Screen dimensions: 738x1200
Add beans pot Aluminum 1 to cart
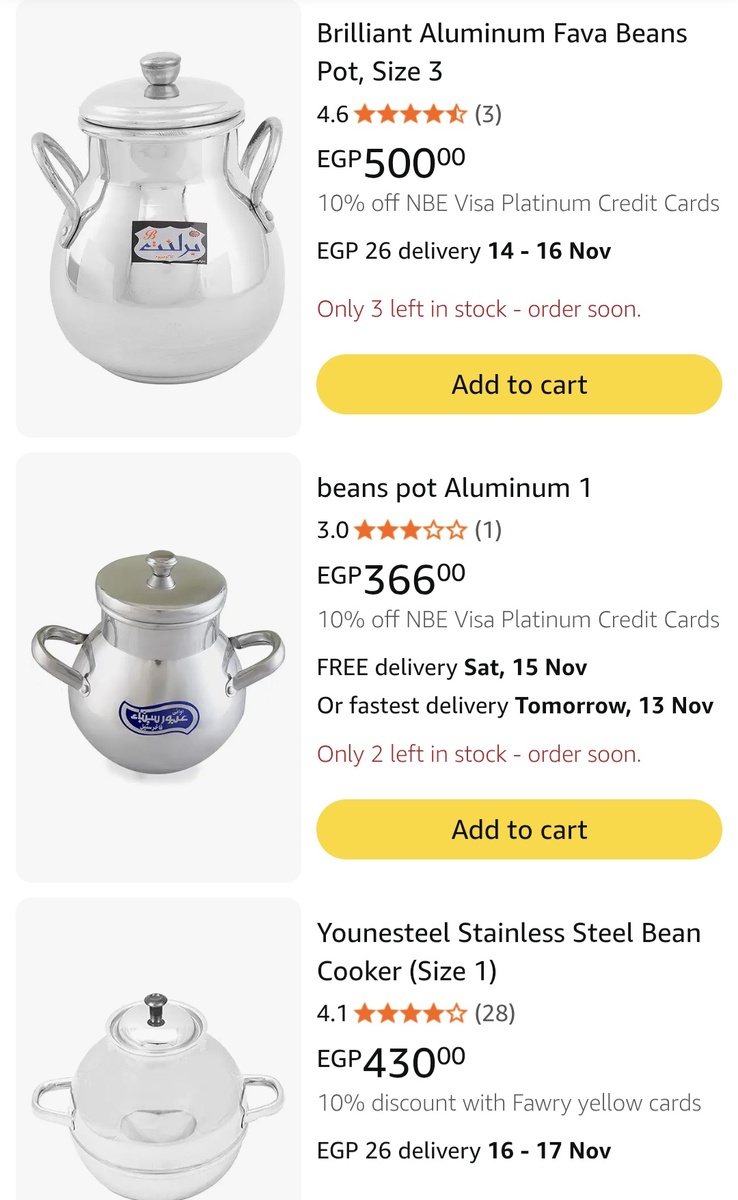tap(519, 829)
